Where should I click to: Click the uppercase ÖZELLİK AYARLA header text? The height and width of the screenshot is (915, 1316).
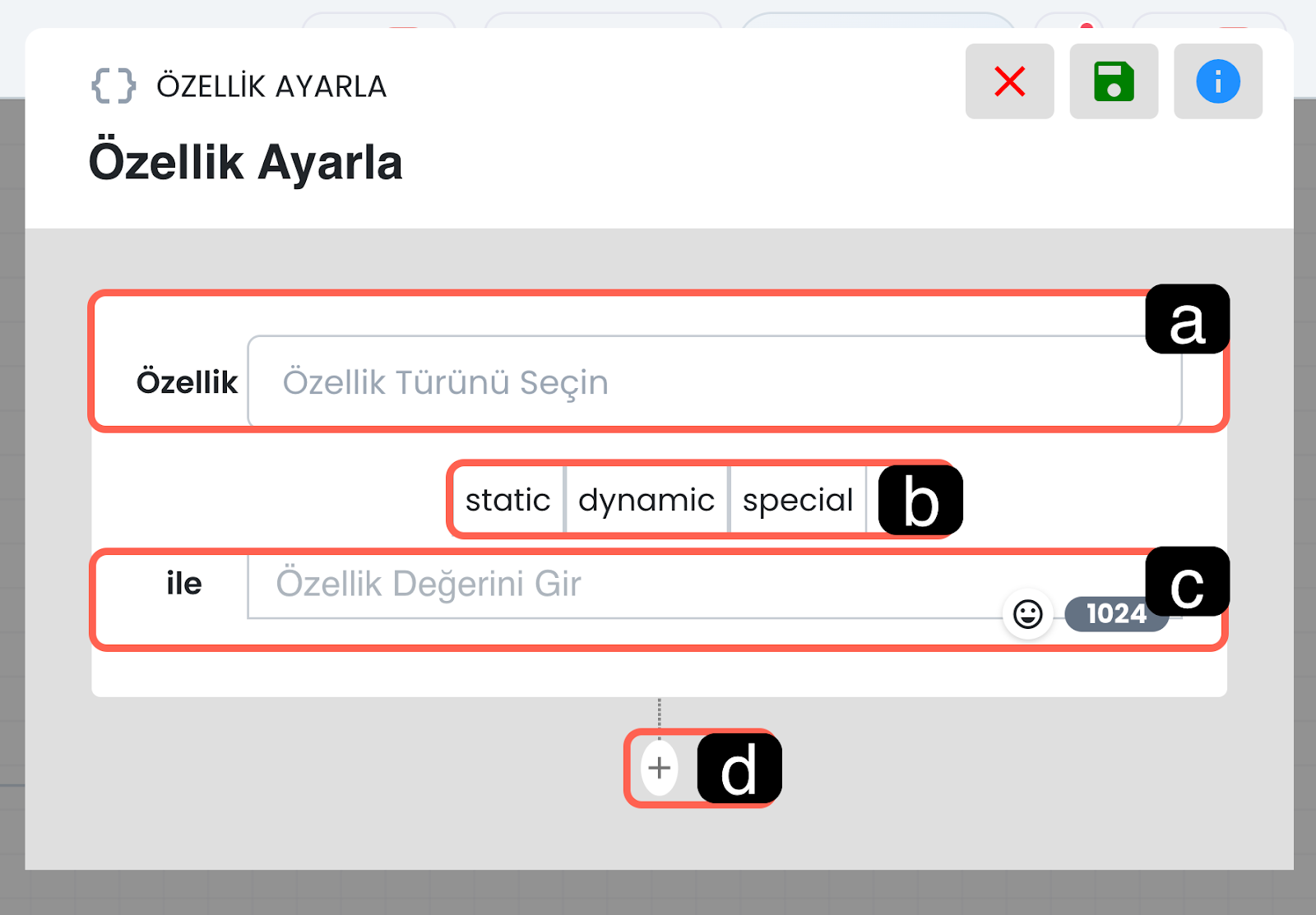click(271, 86)
